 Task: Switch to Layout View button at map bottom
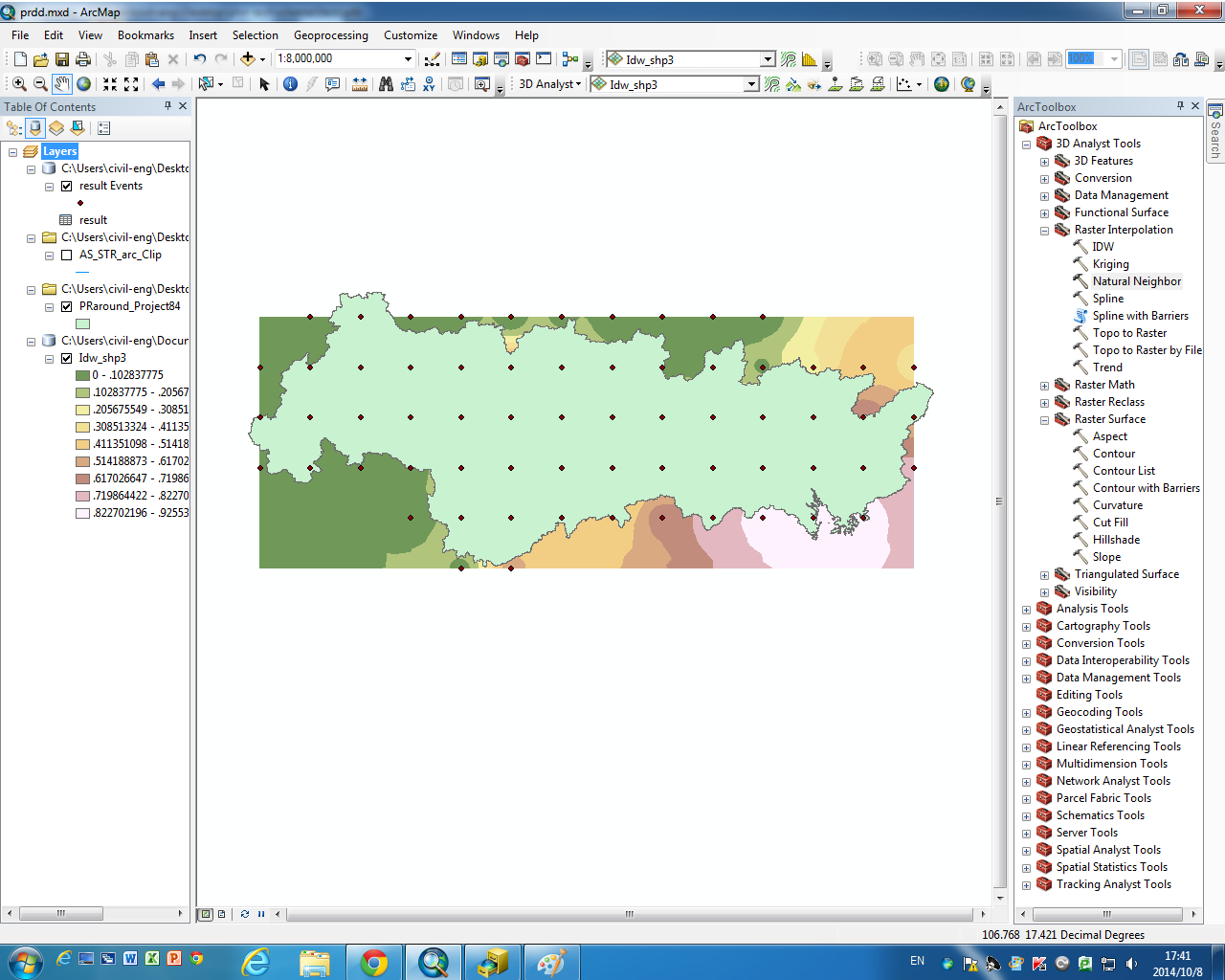(221, 914)
